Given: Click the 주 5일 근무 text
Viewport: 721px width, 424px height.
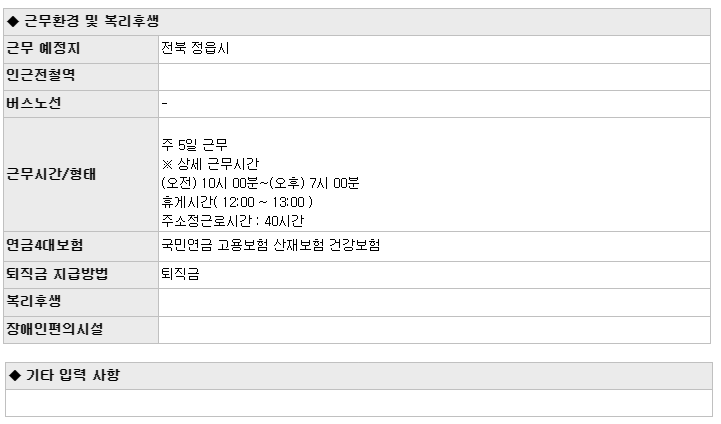Looking at the screenshot, I should pyautogui.click(x=194, y=145).
